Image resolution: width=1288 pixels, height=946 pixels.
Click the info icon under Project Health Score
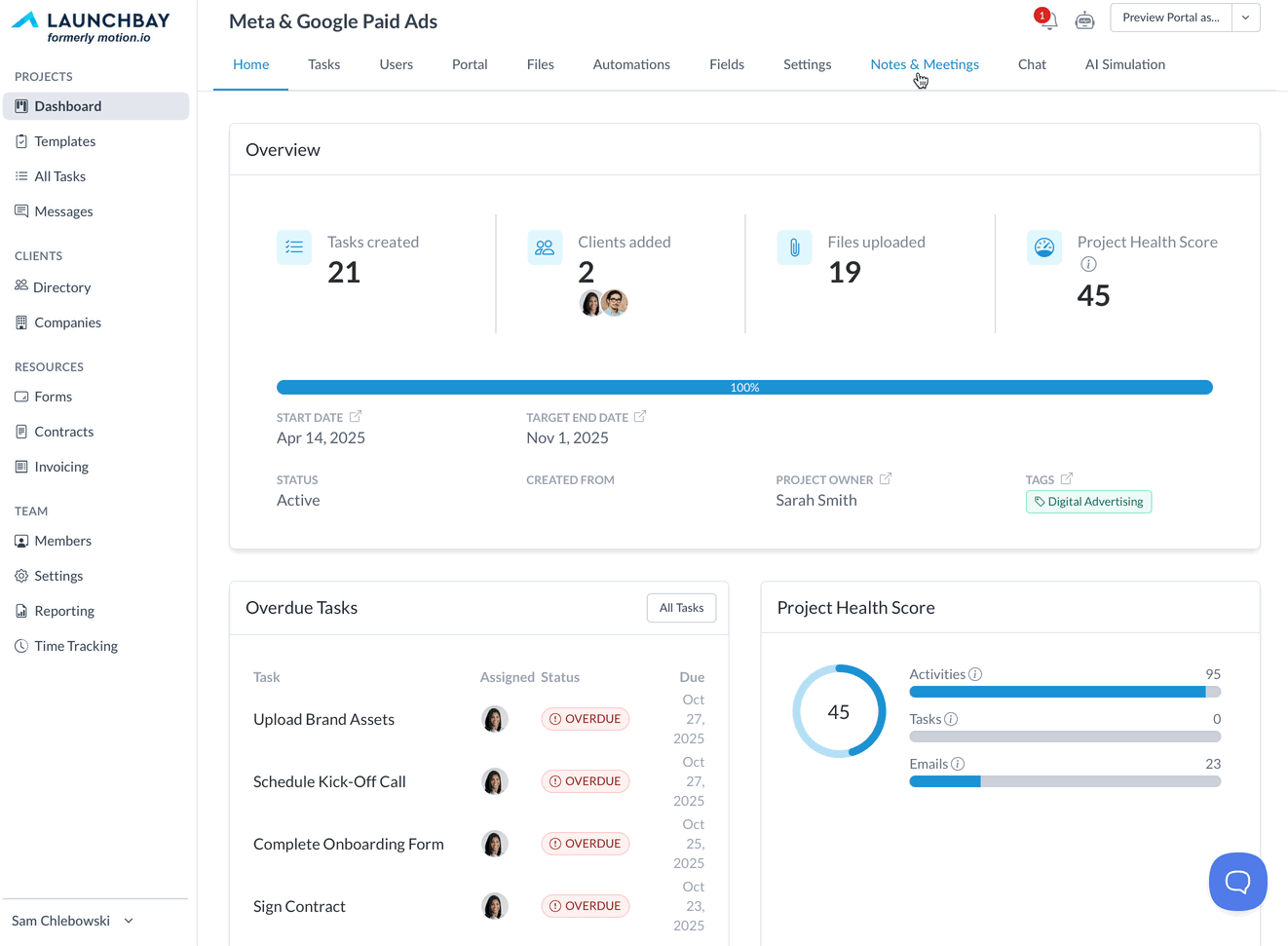coord(1088,264)
